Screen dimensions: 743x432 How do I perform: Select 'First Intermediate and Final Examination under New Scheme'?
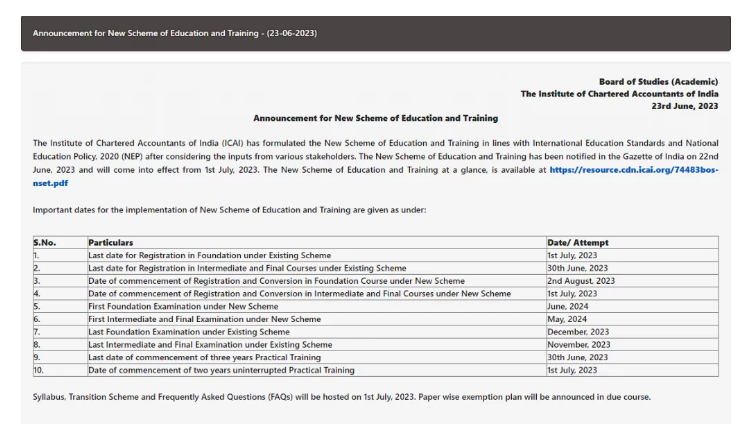point(204,319)
